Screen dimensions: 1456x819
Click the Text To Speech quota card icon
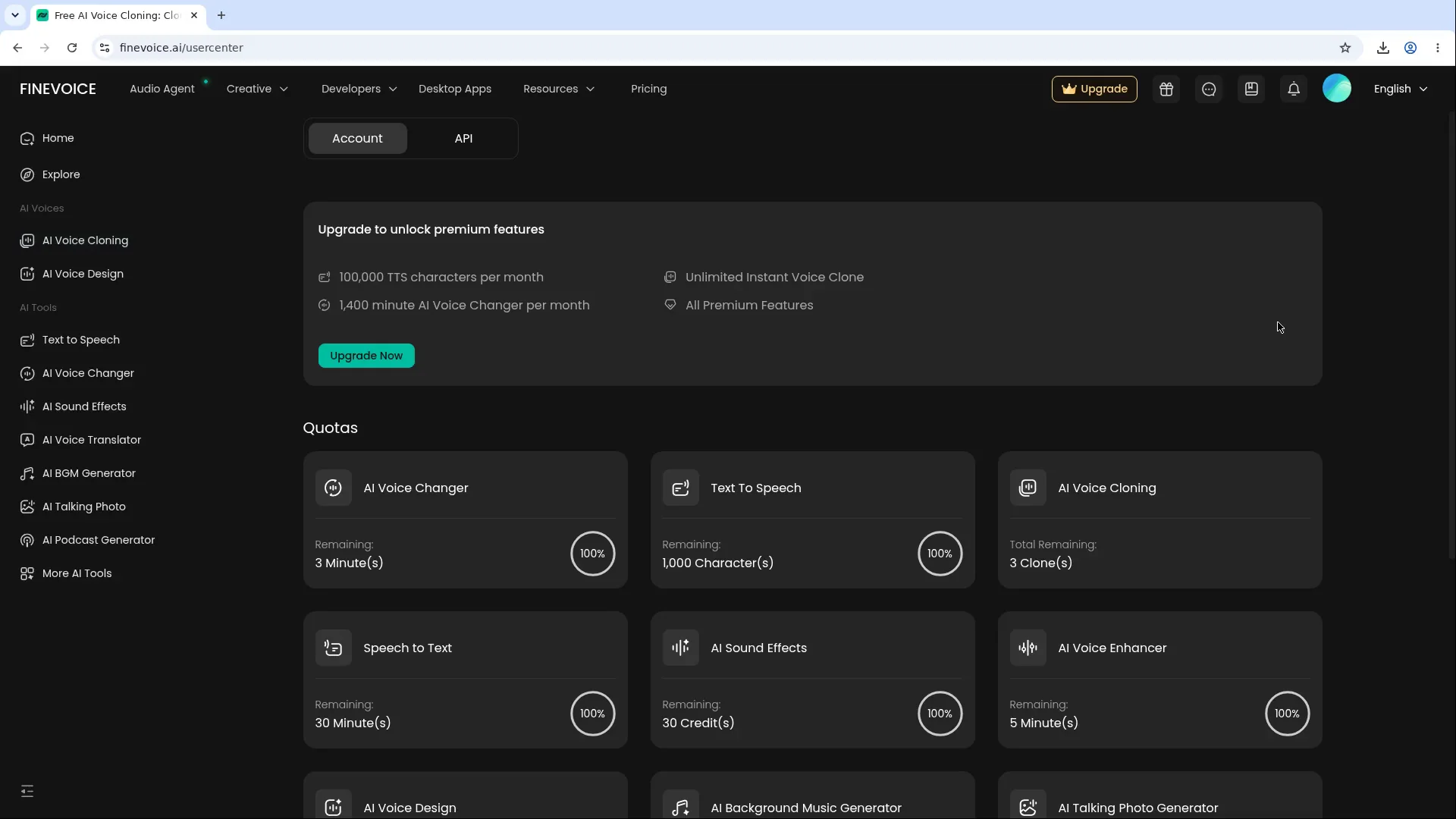tap(680, 488)
